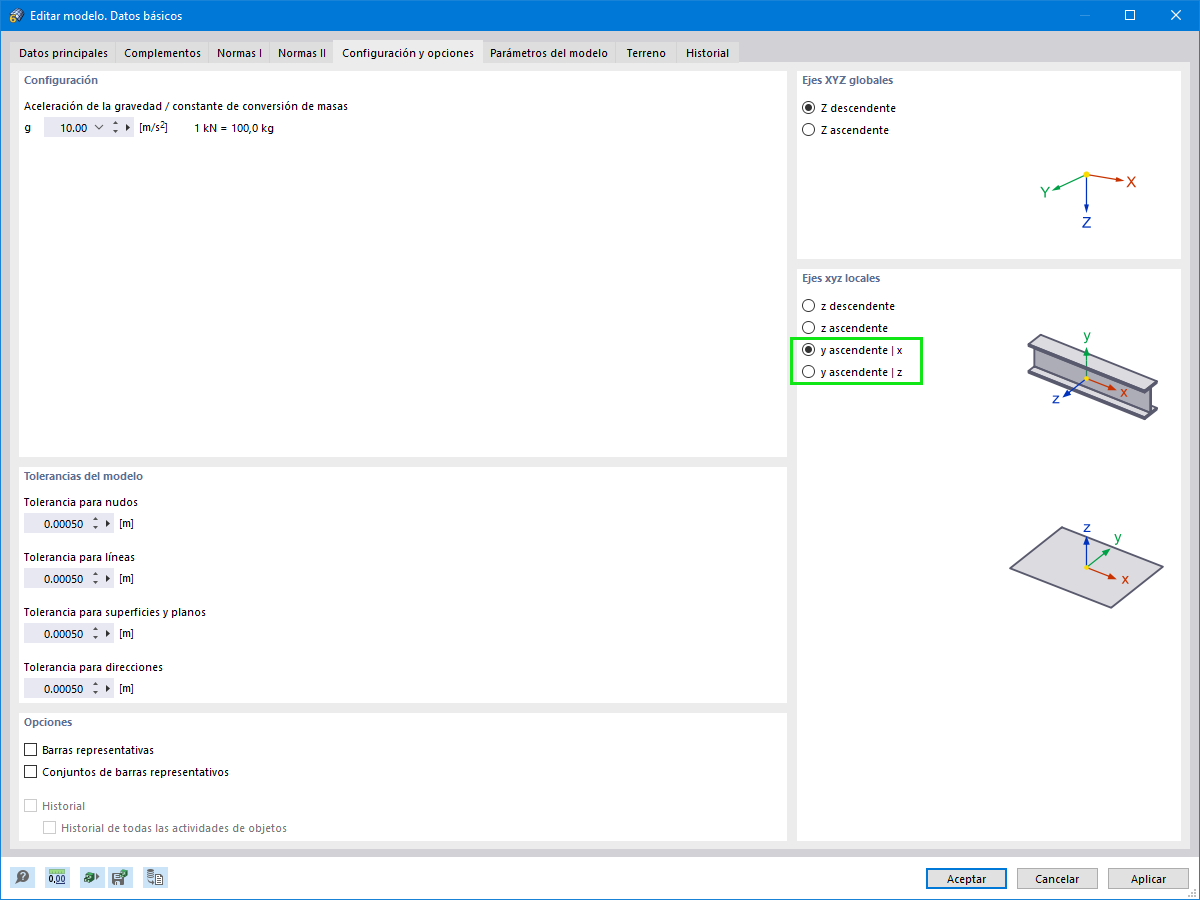The height and width of the screenshot is (900, 1200).
Task: Click the Aceptar button
Action: [x=966, y=879]
